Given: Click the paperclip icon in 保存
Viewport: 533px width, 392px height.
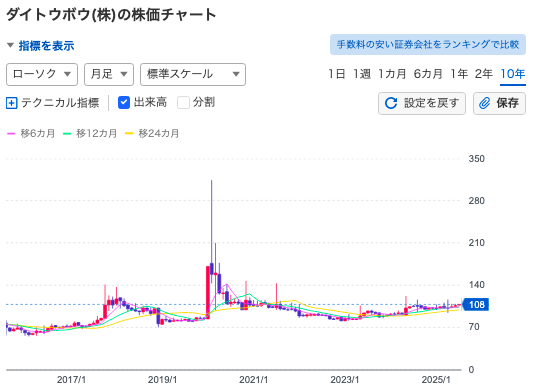Looking at the screenshot, I should (x=484, y=103).
